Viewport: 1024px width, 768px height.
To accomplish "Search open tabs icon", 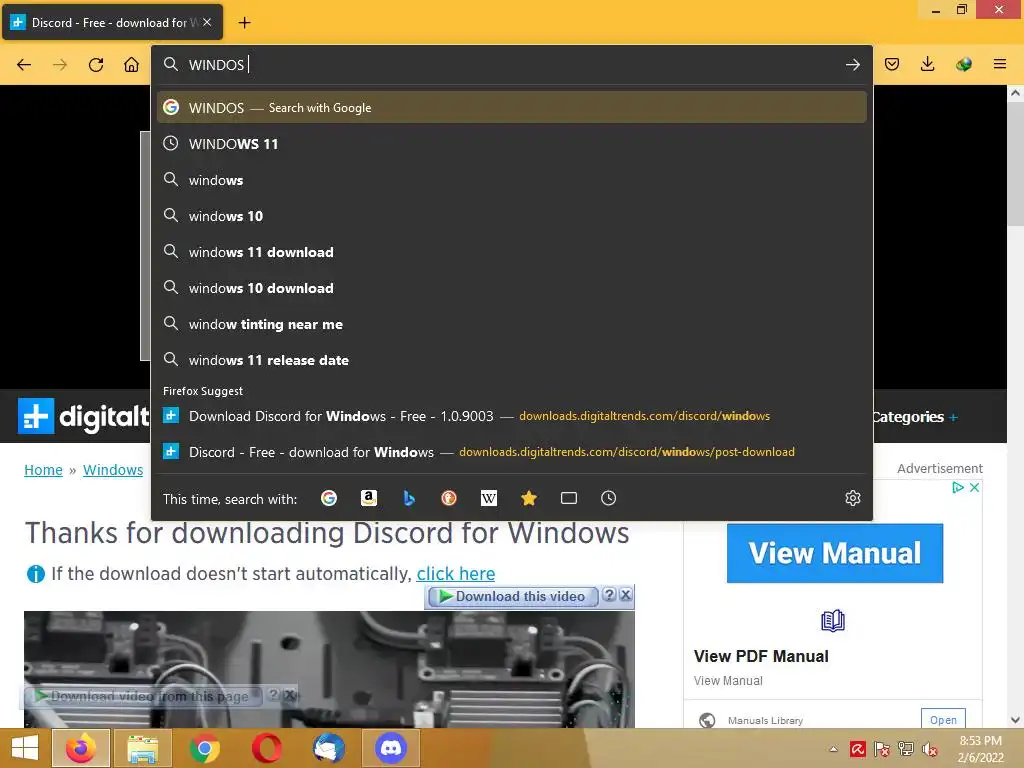I will coord(569,498).
